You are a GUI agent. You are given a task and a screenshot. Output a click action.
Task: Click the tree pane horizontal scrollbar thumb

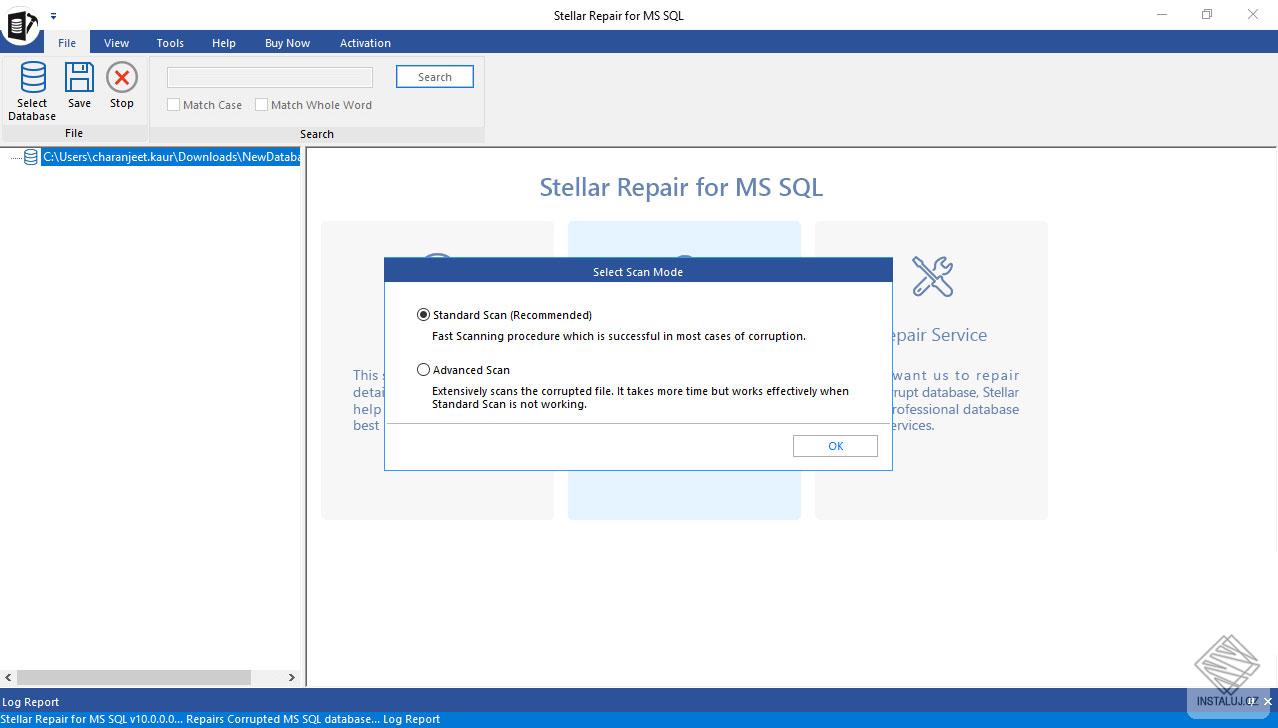[x=134, y=677]
